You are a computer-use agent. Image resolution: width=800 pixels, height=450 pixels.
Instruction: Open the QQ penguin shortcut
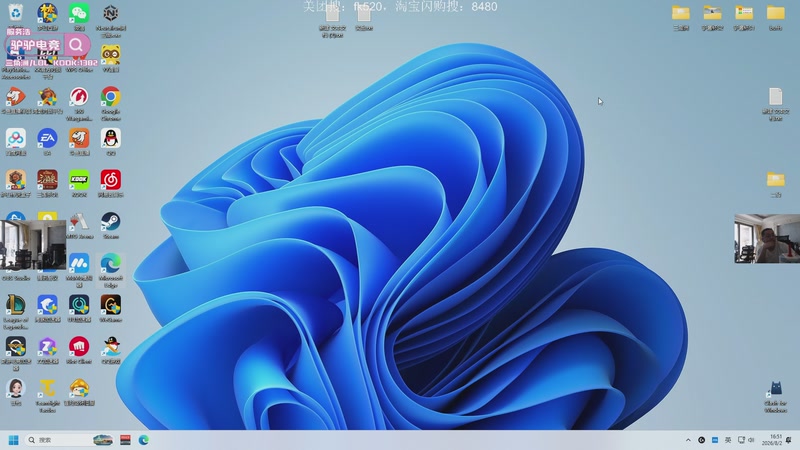coord(111,138)
